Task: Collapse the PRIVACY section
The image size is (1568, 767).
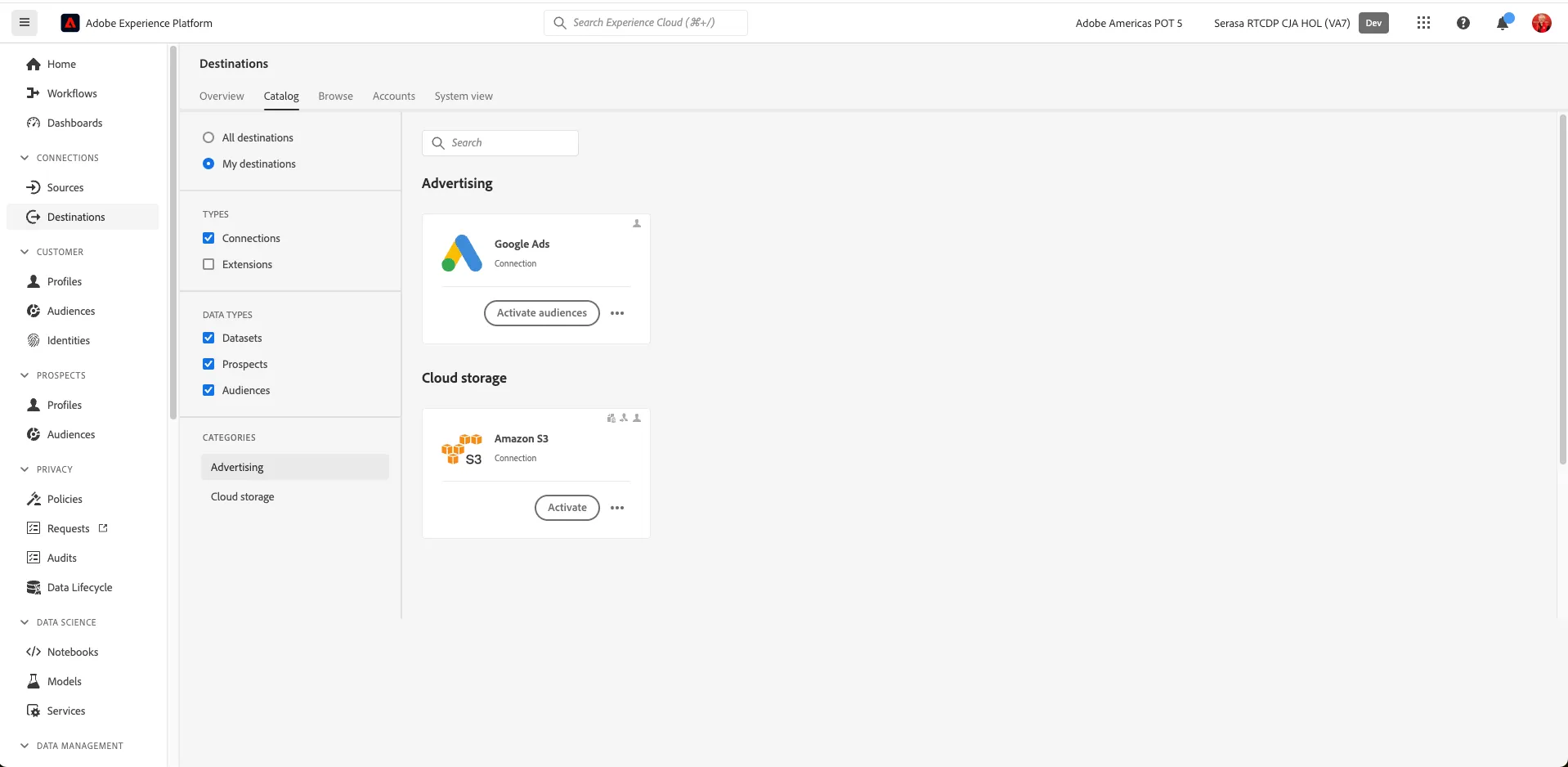Action: 25,469
